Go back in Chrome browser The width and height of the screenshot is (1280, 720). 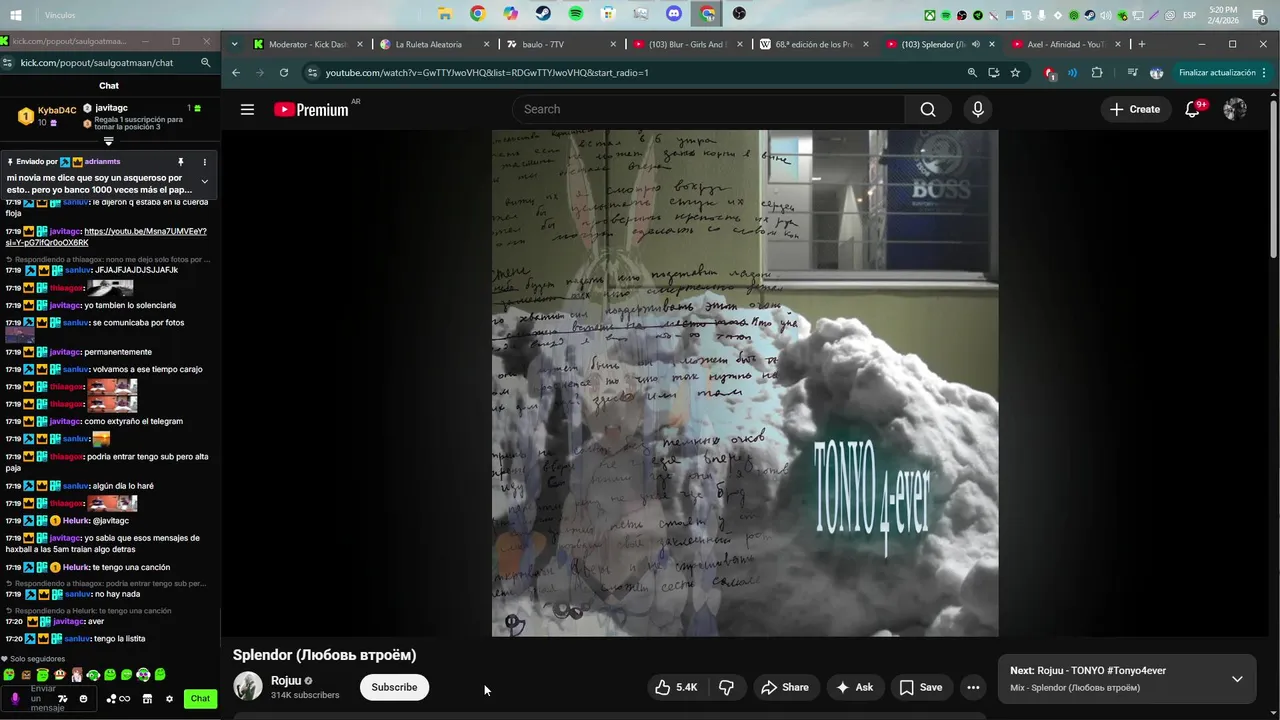236,73
